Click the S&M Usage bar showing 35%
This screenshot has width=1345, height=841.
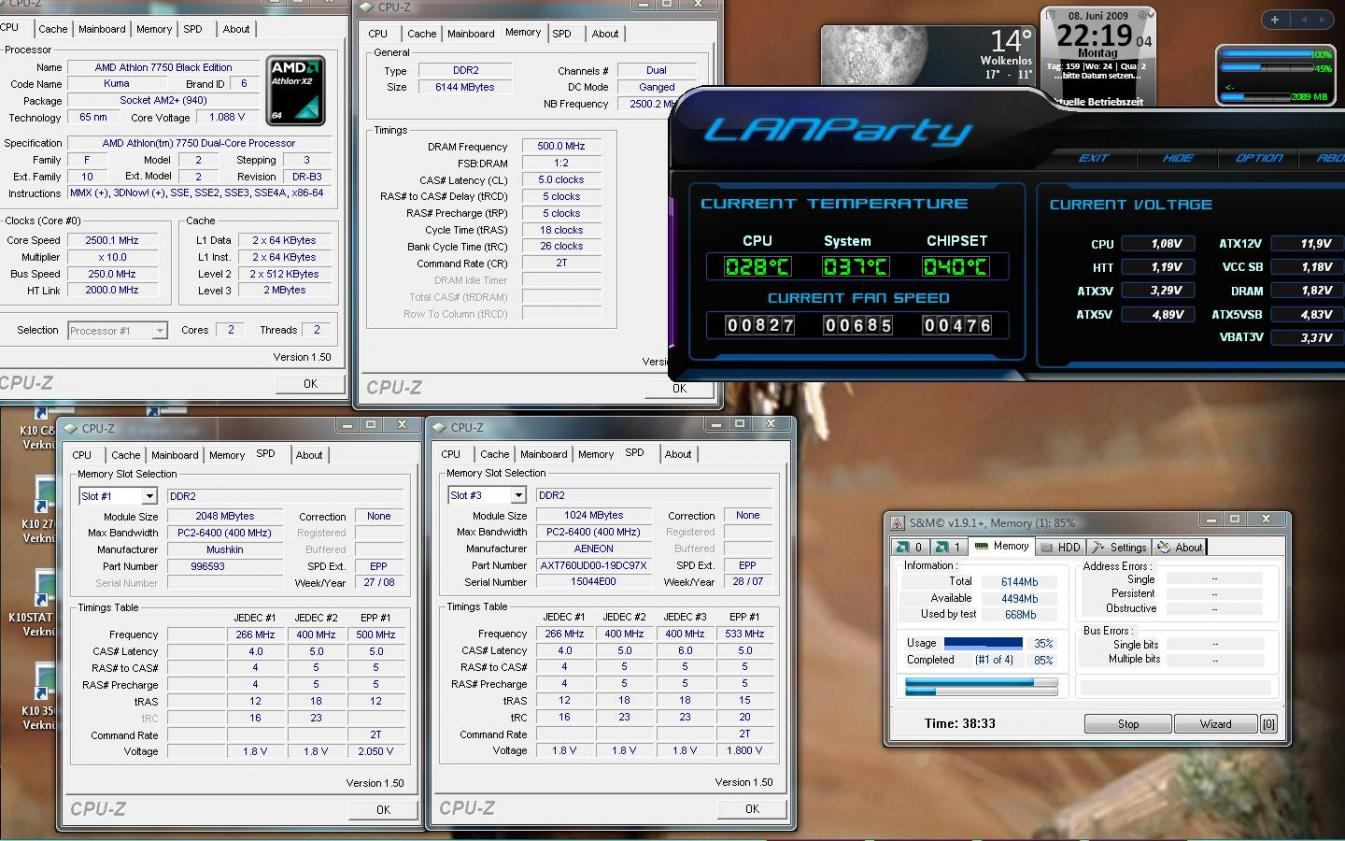pos(983,643)
